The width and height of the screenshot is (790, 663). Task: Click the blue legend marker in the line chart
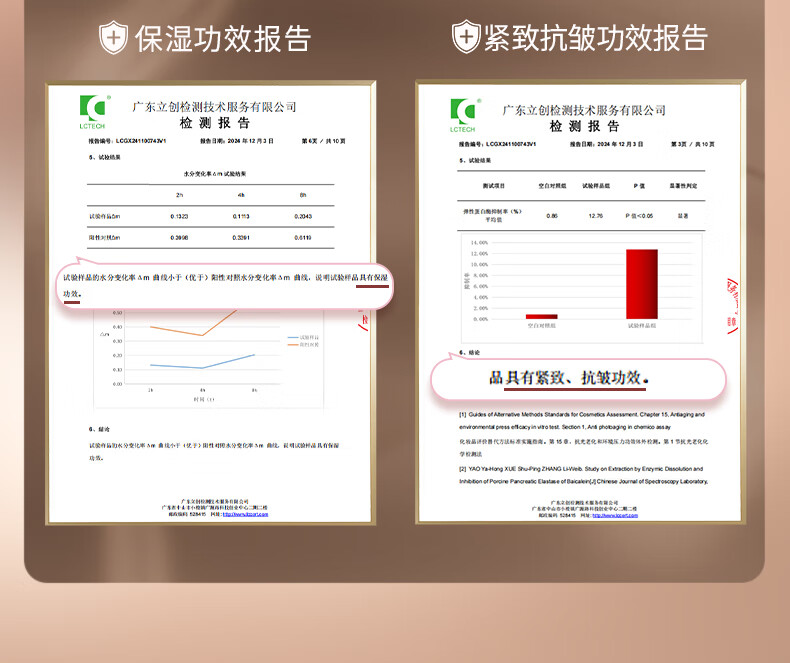coord(291,337)
